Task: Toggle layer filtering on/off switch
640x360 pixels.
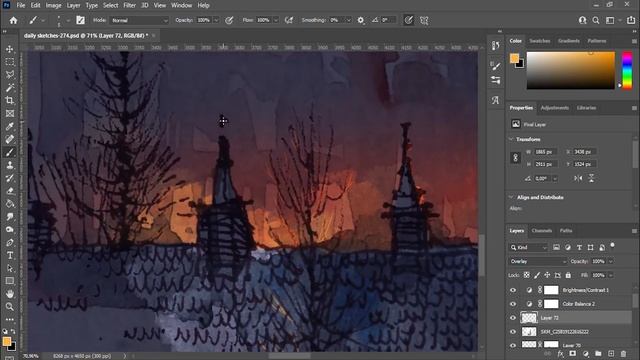Action: tap(612, 245)
